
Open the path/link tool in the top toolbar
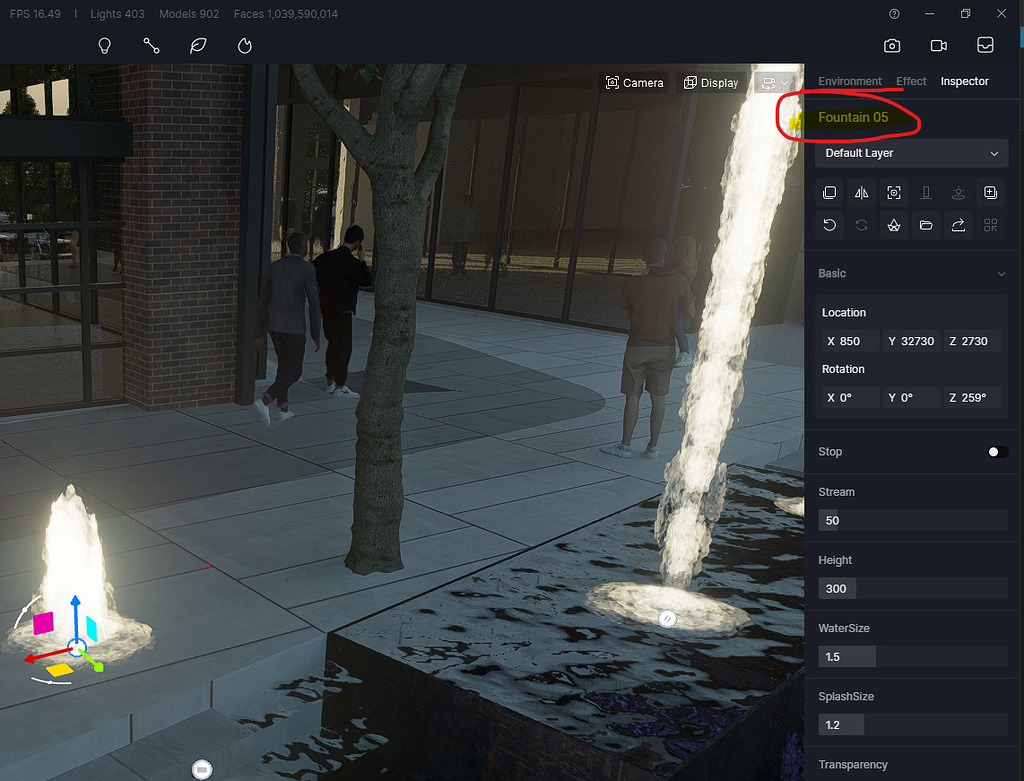[x=151, y=45]
